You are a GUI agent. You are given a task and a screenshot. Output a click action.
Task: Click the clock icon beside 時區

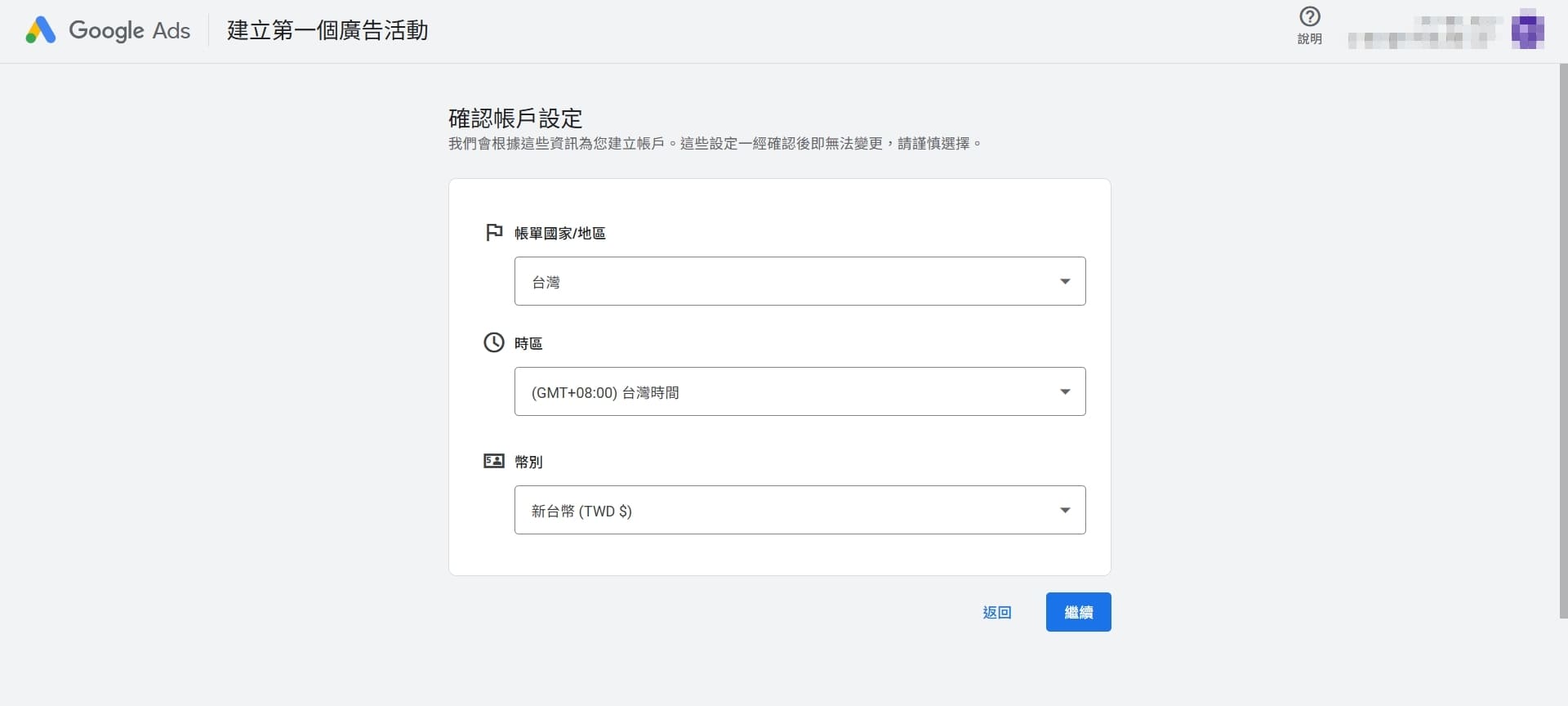coord(493,342)
